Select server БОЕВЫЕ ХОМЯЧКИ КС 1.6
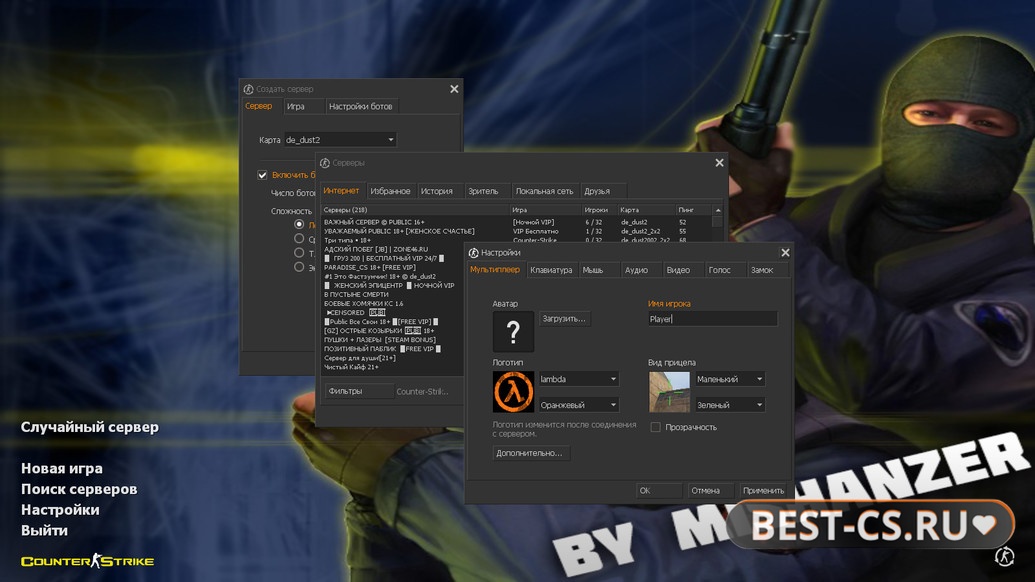 (x=392, y=304)
